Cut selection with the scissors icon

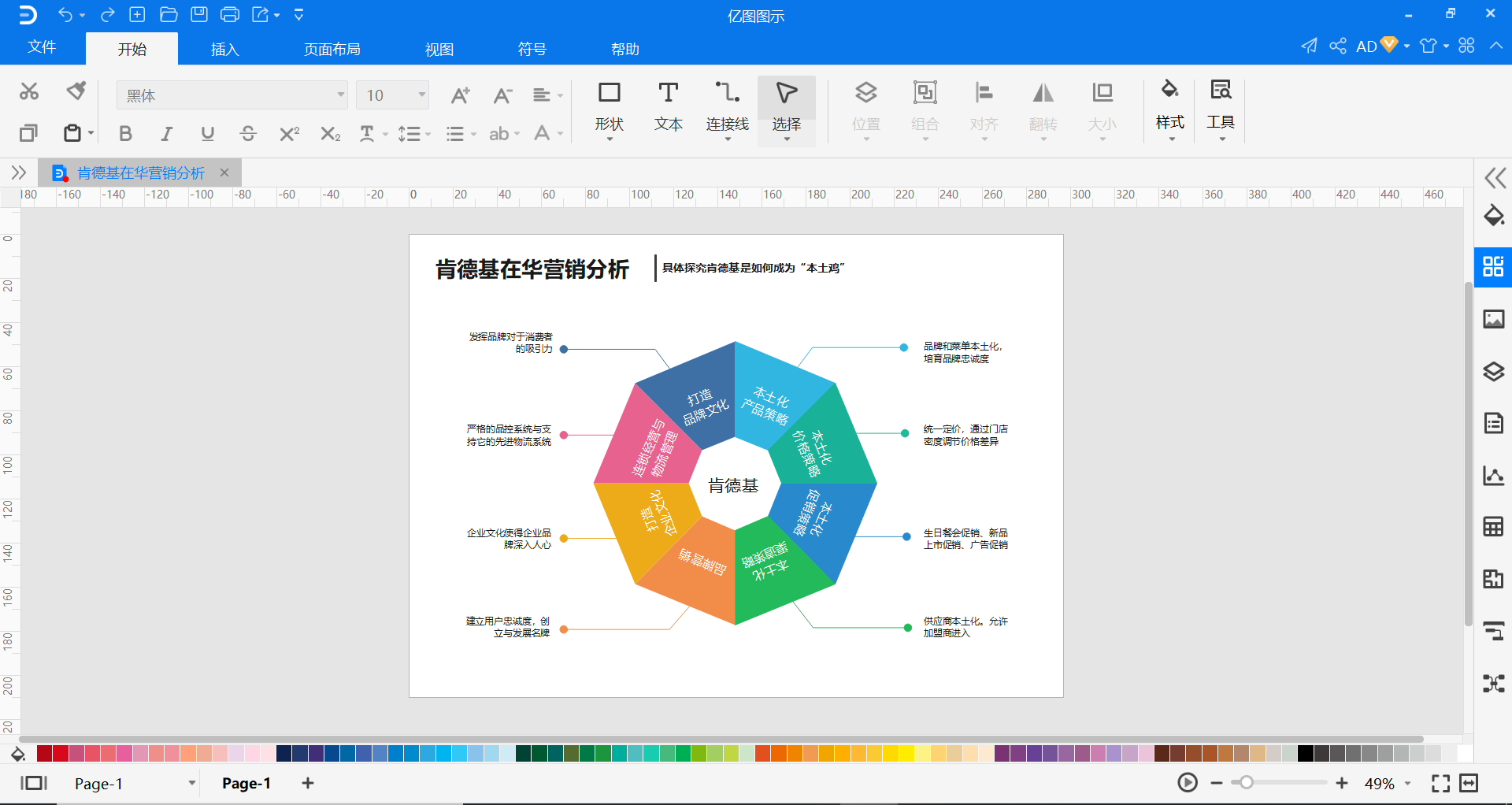point(29,91)
